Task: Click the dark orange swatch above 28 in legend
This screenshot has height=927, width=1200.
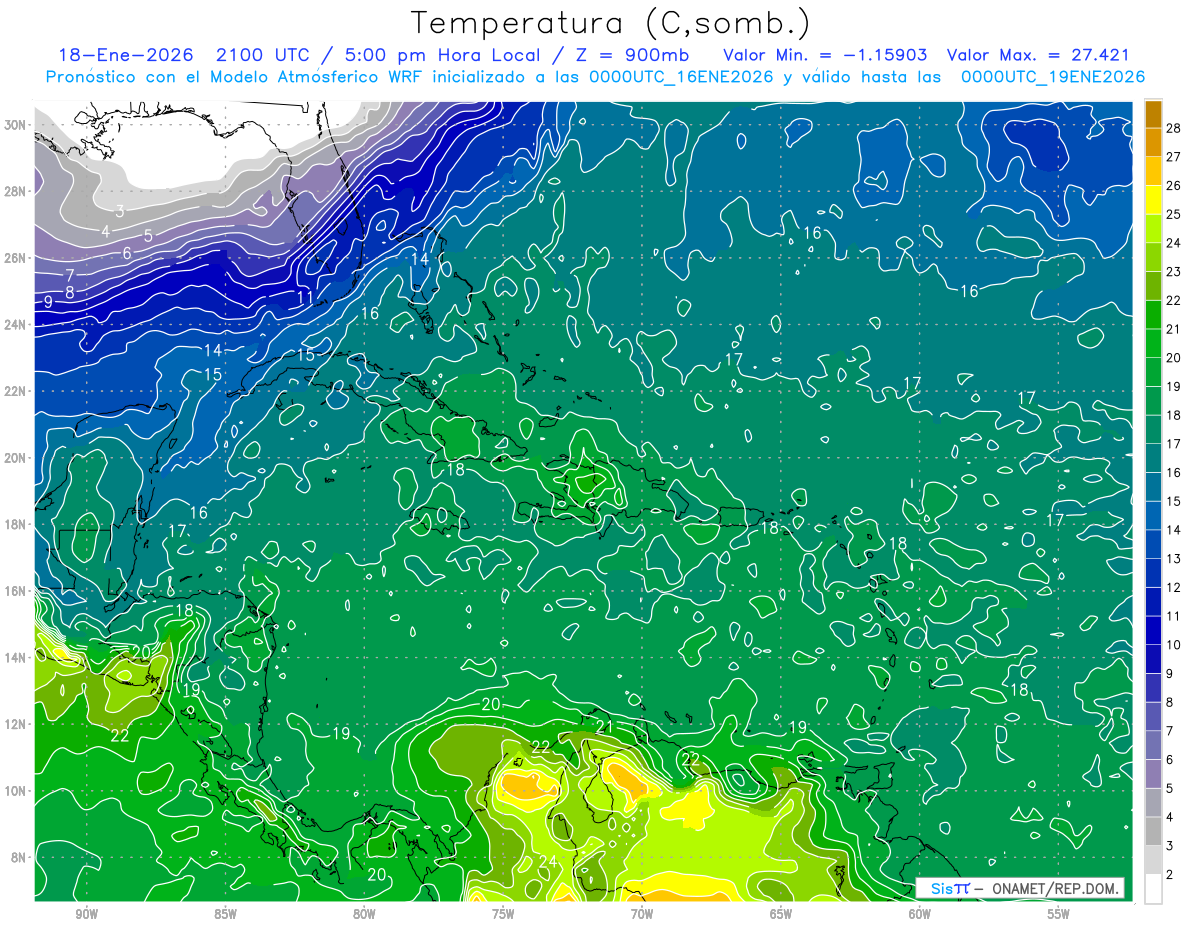Action: 1153,114
